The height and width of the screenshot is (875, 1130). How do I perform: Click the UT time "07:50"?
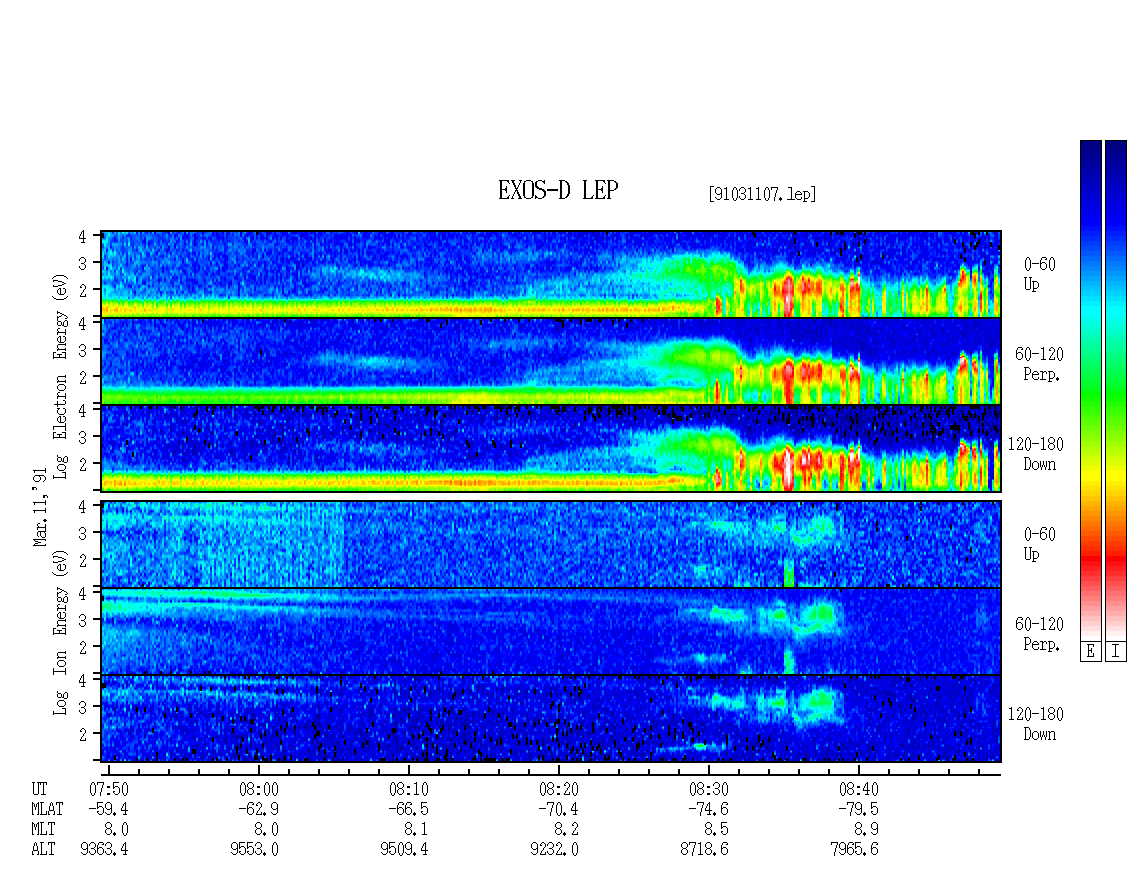pos(108,789)
